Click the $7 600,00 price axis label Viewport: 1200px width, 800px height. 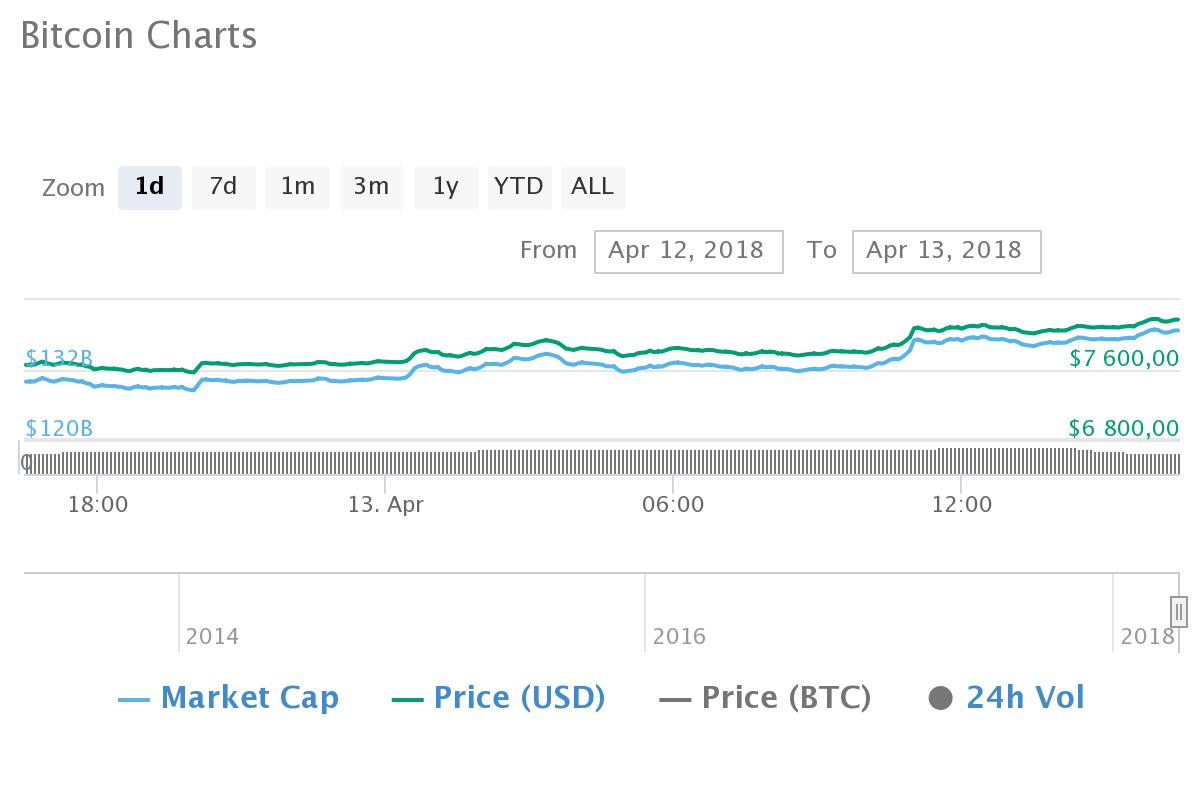(x=1124, y=358)
